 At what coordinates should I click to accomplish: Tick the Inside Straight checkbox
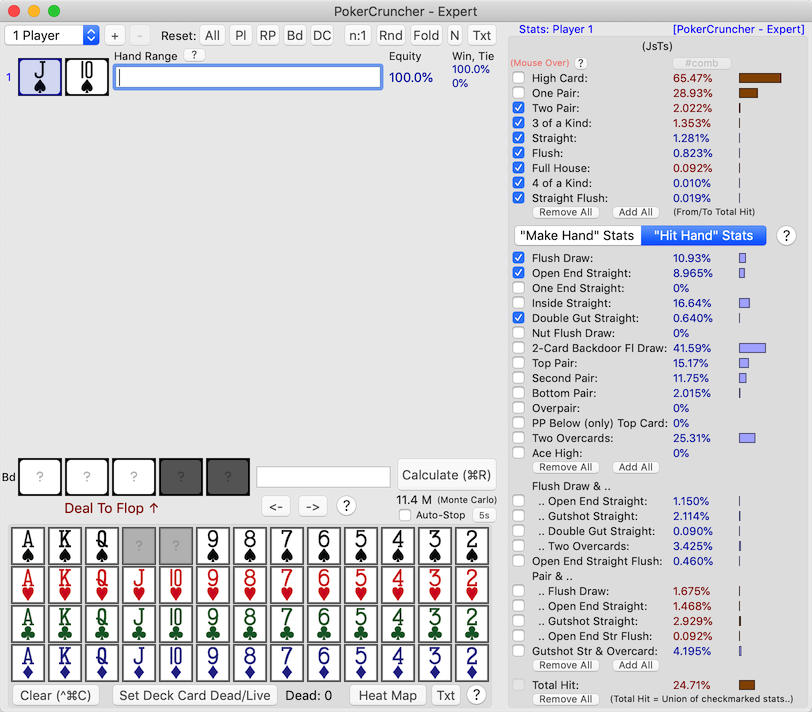(518, 303)
